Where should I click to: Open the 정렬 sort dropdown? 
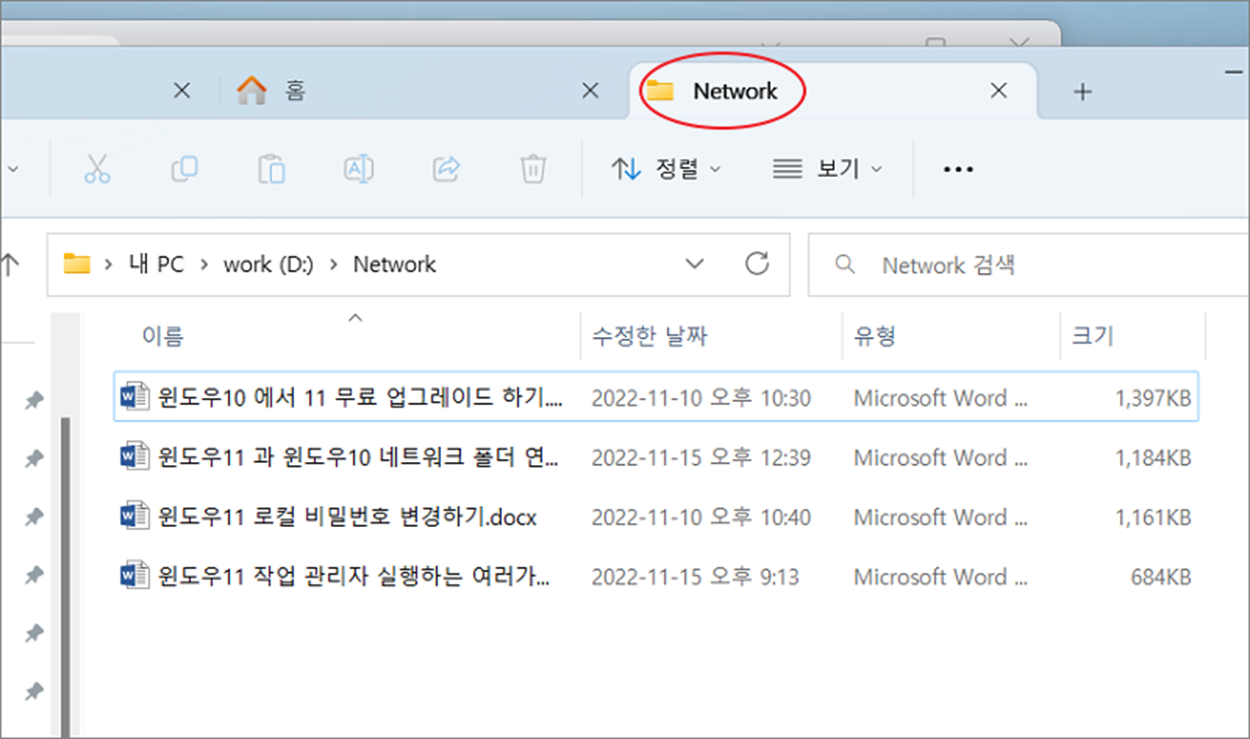(666, 170)
